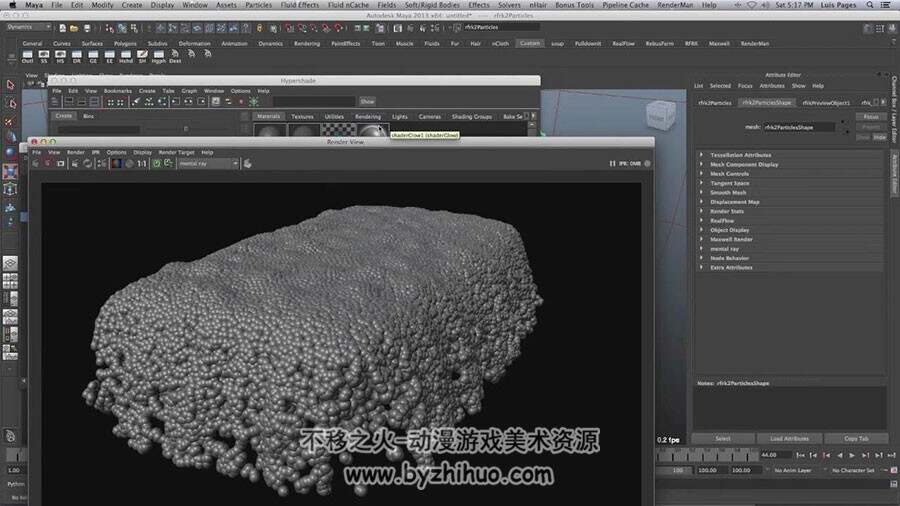Click the new scene icon in status line

pos(63,28)
